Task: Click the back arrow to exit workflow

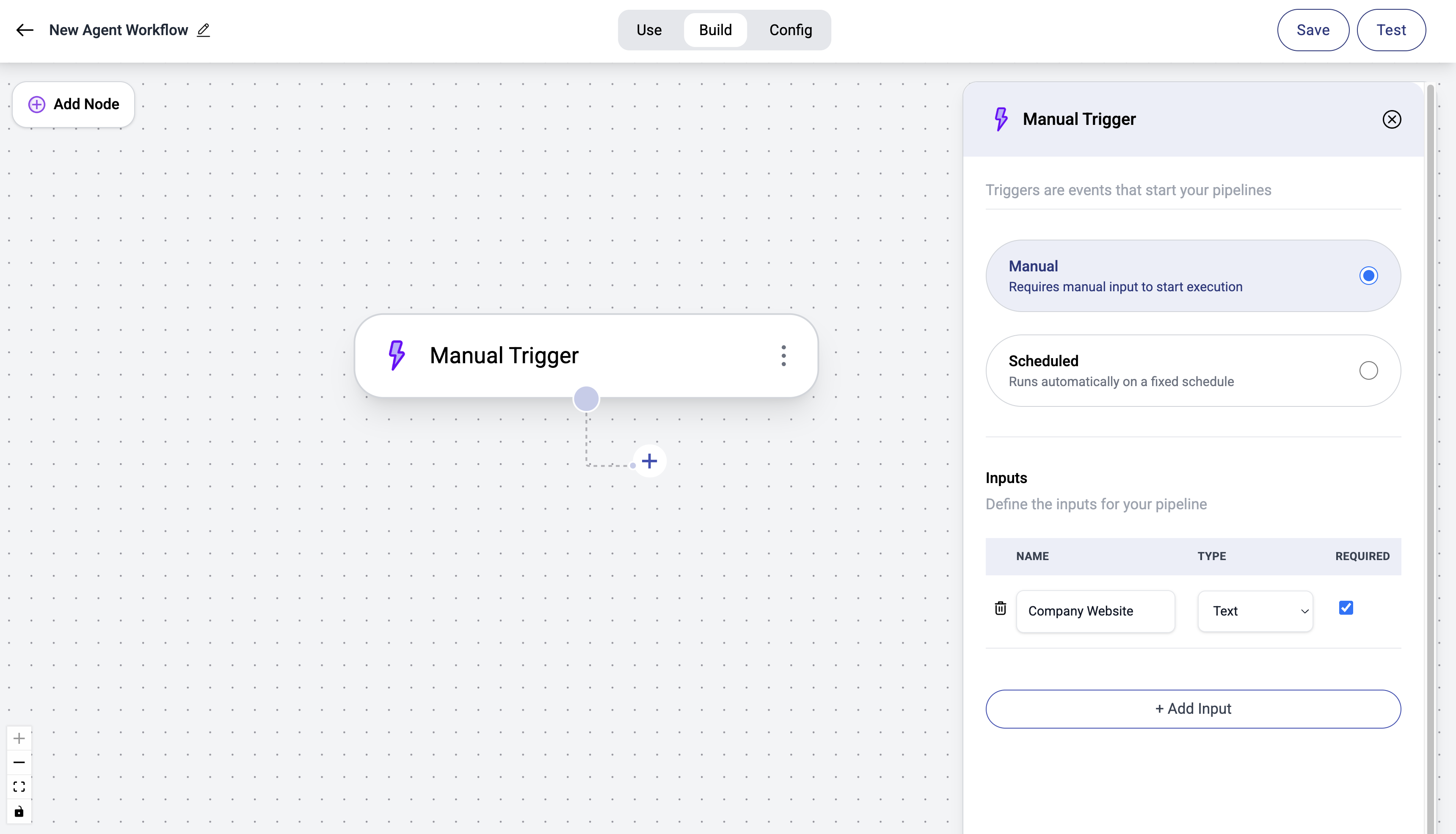Action: tap(25, 30)
